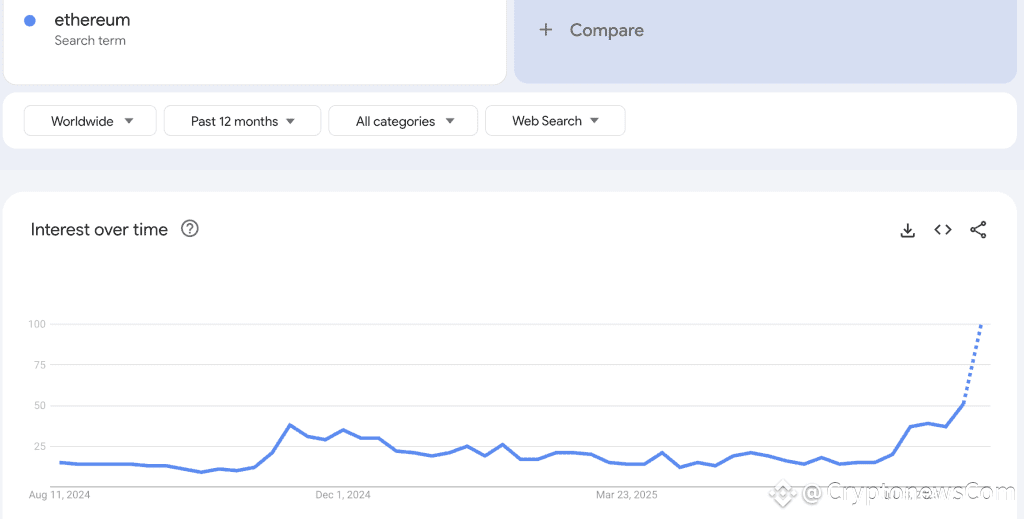
Task: Click the Compare button to add a term
Action: click(606, 30)
